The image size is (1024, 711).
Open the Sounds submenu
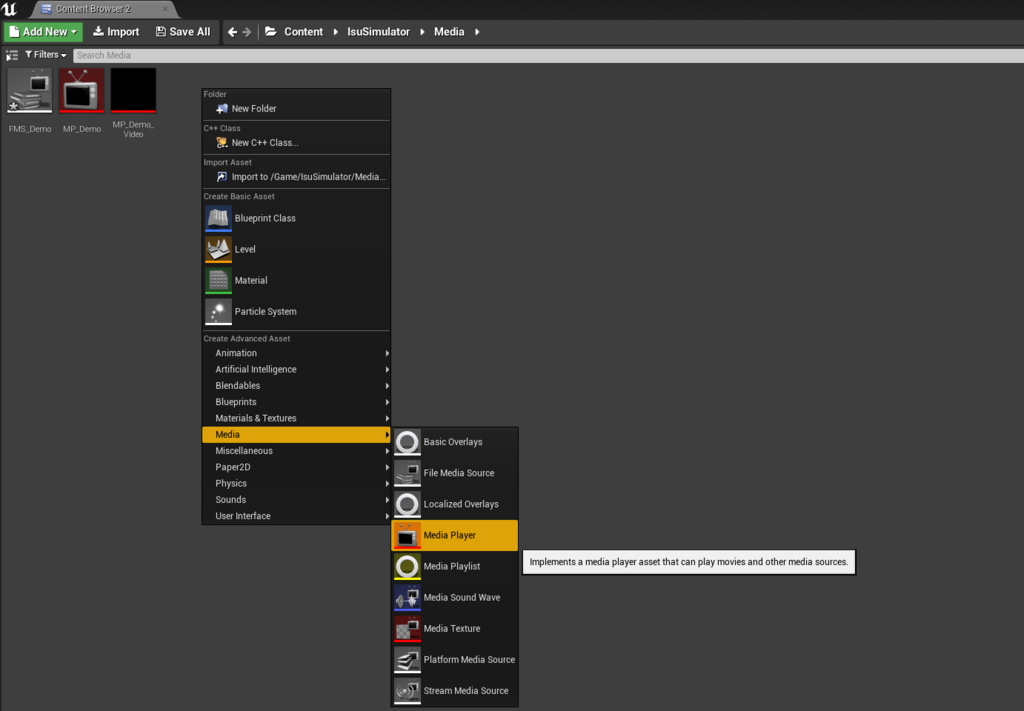pyautogui.click(x=296, y=500)
